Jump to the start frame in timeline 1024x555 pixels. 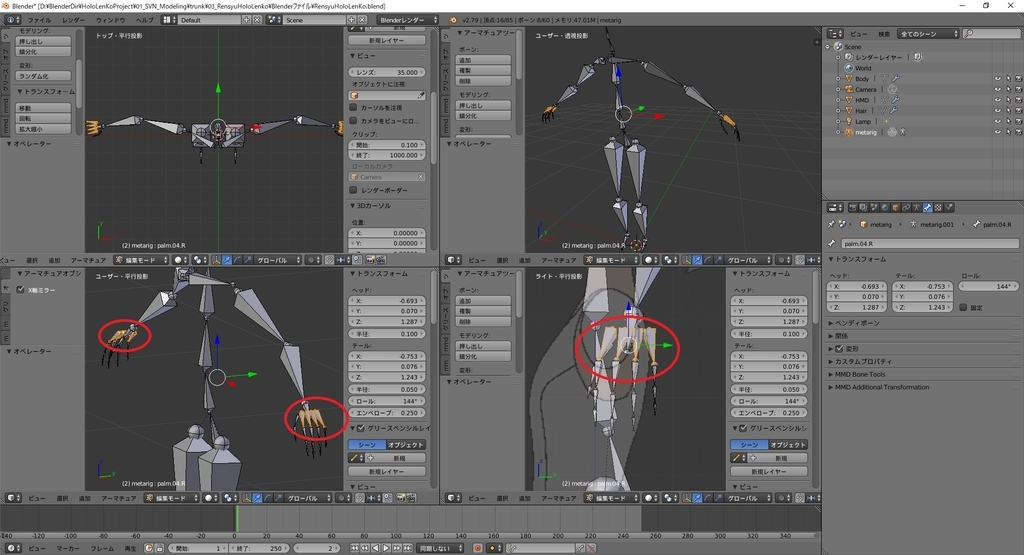[x=354, y=548]
